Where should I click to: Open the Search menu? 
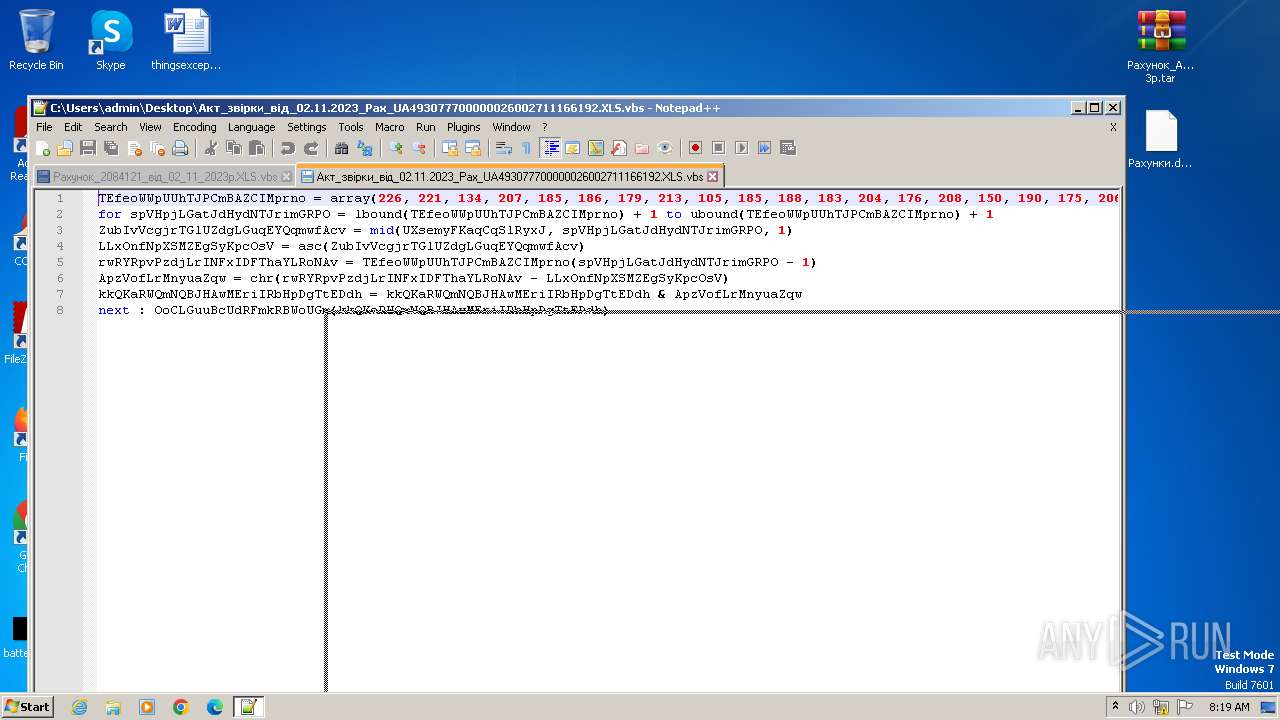111,127
